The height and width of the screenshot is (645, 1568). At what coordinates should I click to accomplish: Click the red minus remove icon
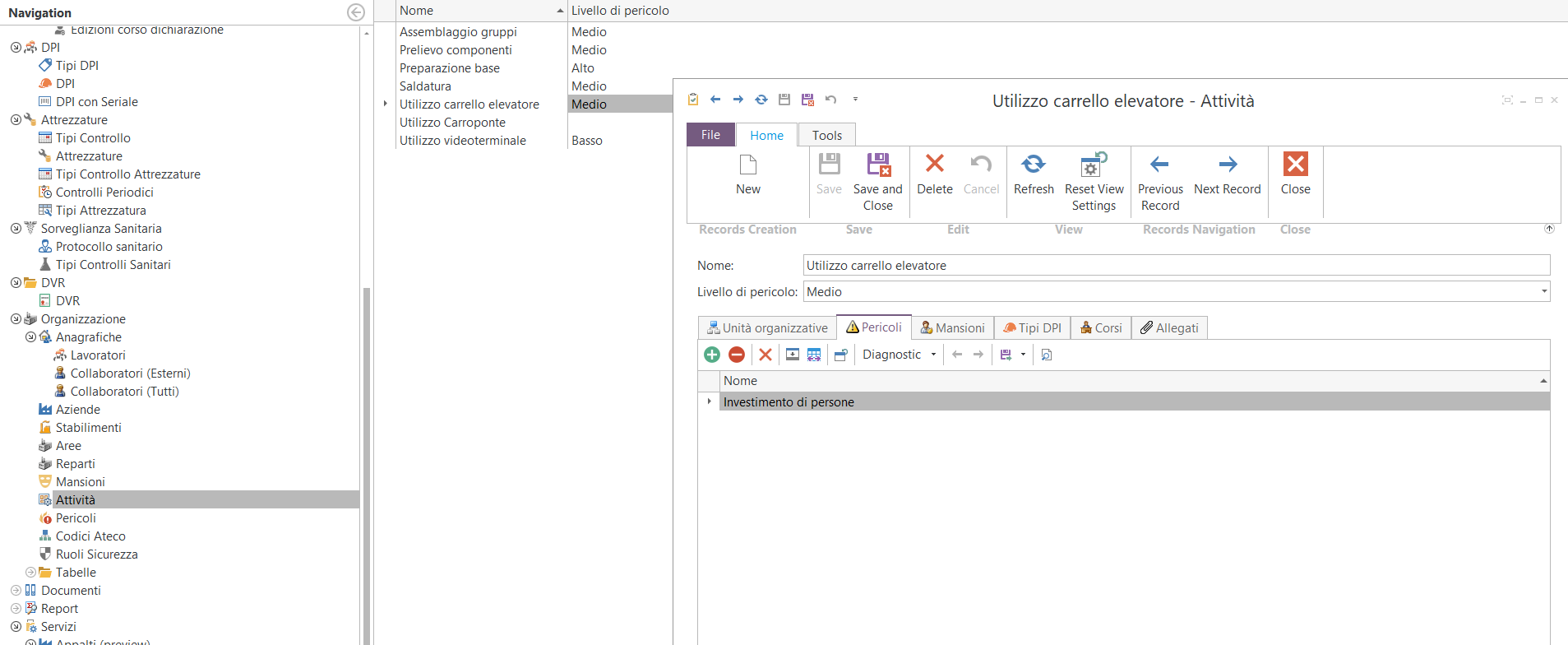[737, 355]
